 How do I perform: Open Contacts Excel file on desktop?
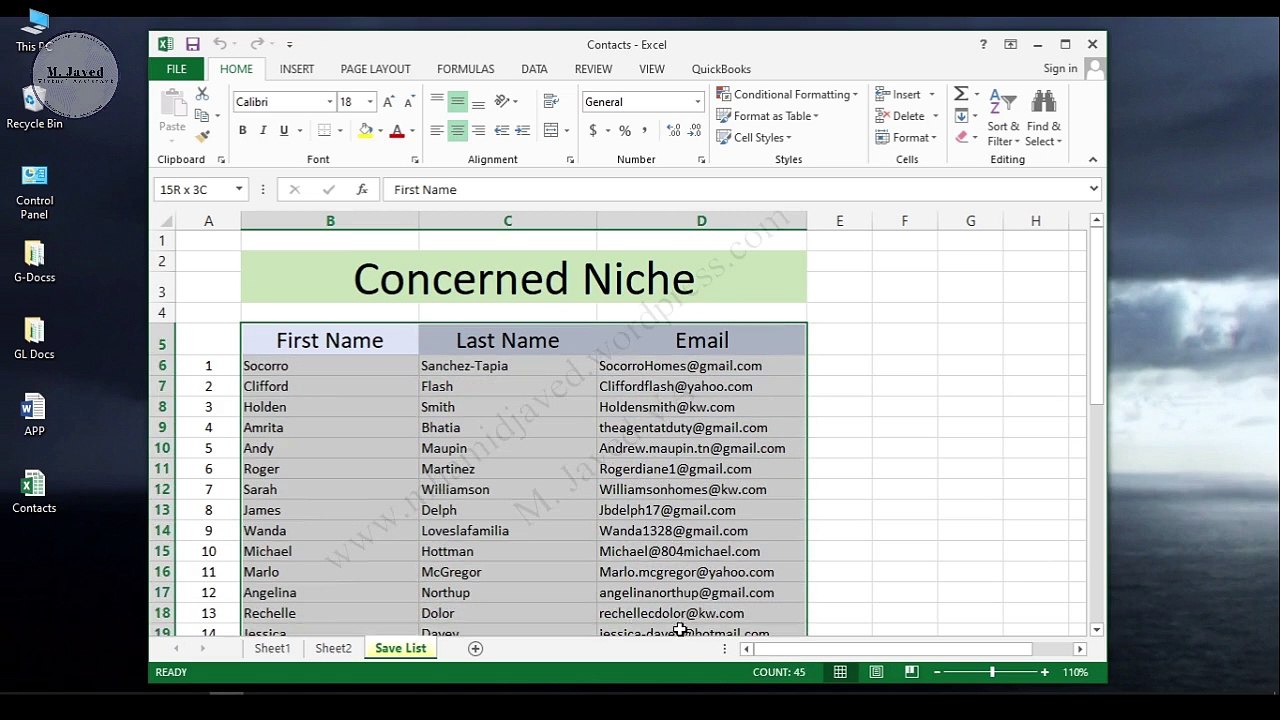click(x=34, y=491)
